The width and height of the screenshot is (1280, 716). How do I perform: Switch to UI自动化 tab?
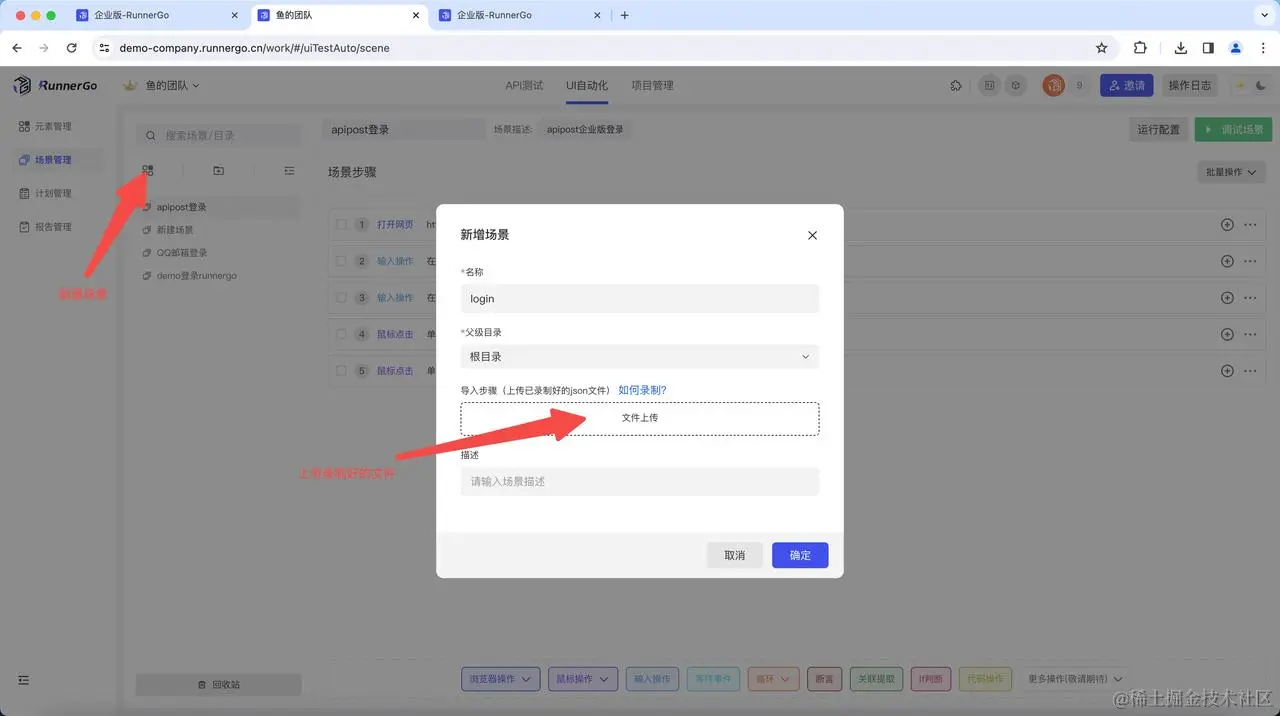(587, 86)
